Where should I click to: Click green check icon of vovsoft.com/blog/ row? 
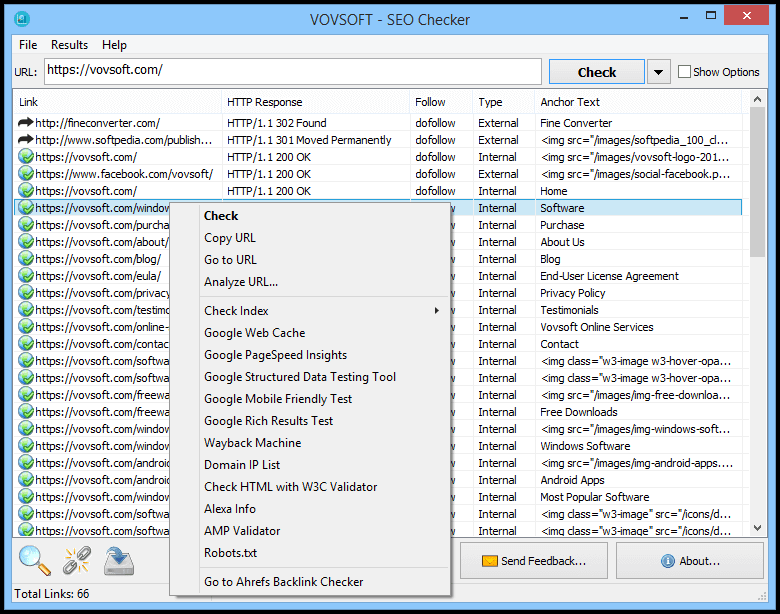click(25, 259)
